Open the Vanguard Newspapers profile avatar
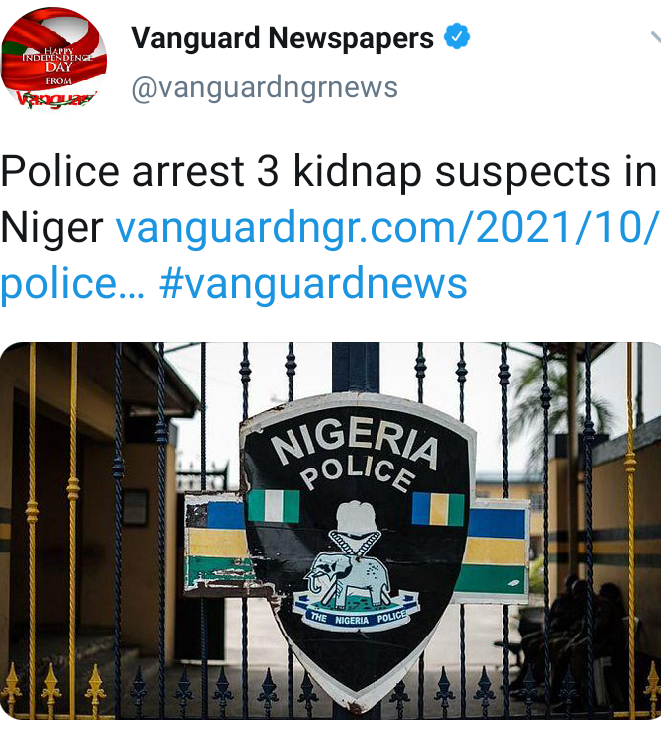The image size is (661, 734). point(54,58)
